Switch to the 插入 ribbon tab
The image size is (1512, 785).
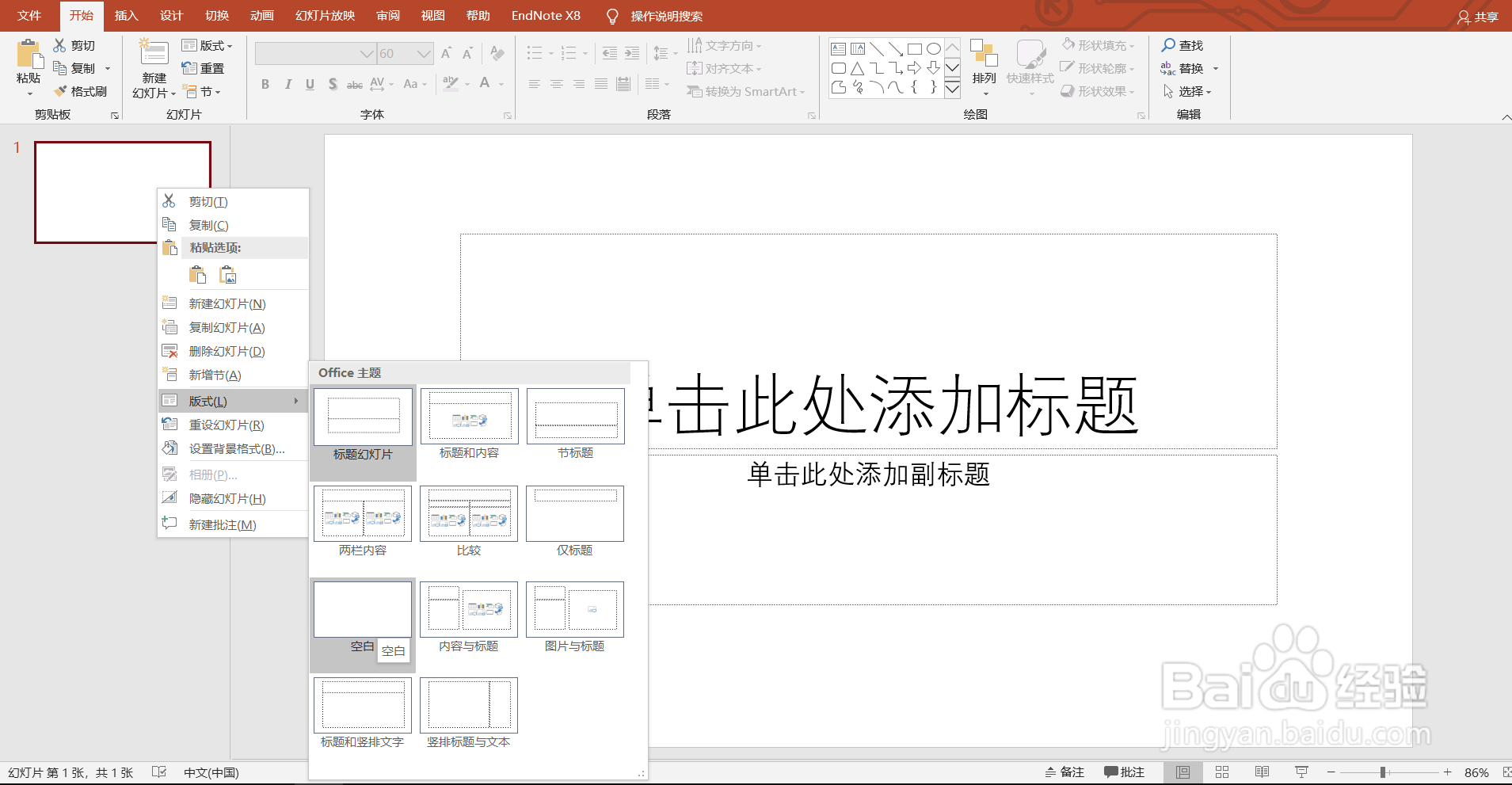pyautogui.click(x=126, y=15)
